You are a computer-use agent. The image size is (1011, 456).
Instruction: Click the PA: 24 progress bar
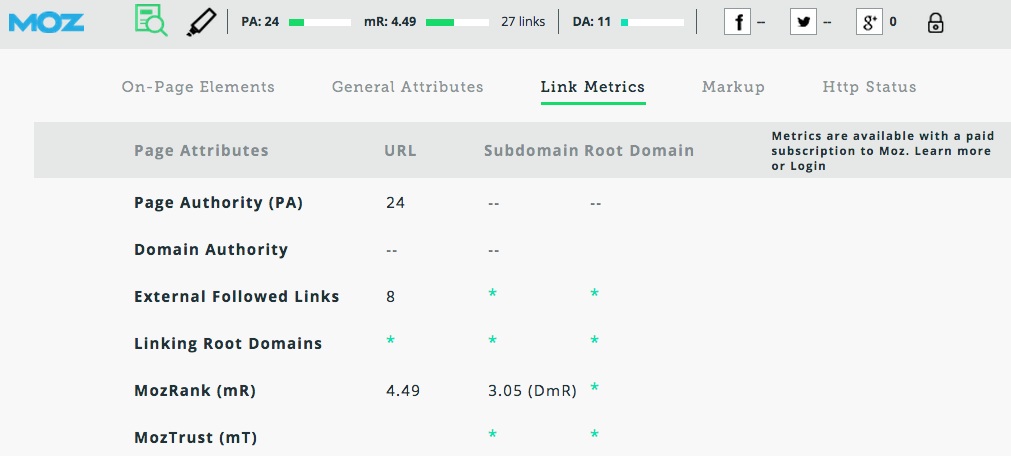320,23
